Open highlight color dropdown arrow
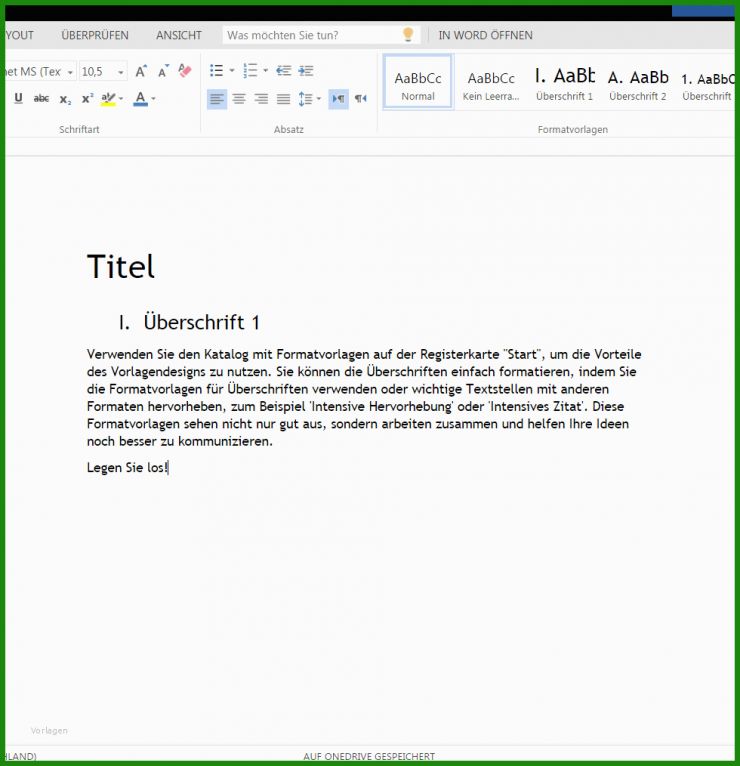Viewport: 740px width, 766px height. point(121,99)
